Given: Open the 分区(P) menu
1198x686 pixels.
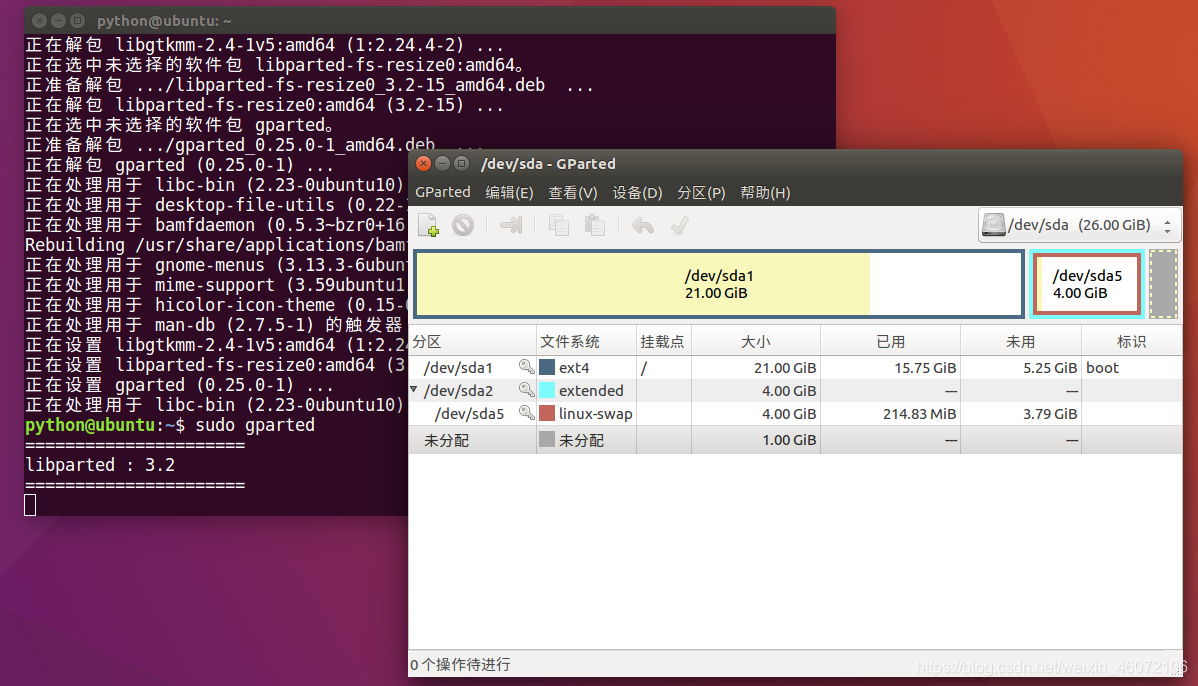Looking at the screenshot, I should 701,193.
